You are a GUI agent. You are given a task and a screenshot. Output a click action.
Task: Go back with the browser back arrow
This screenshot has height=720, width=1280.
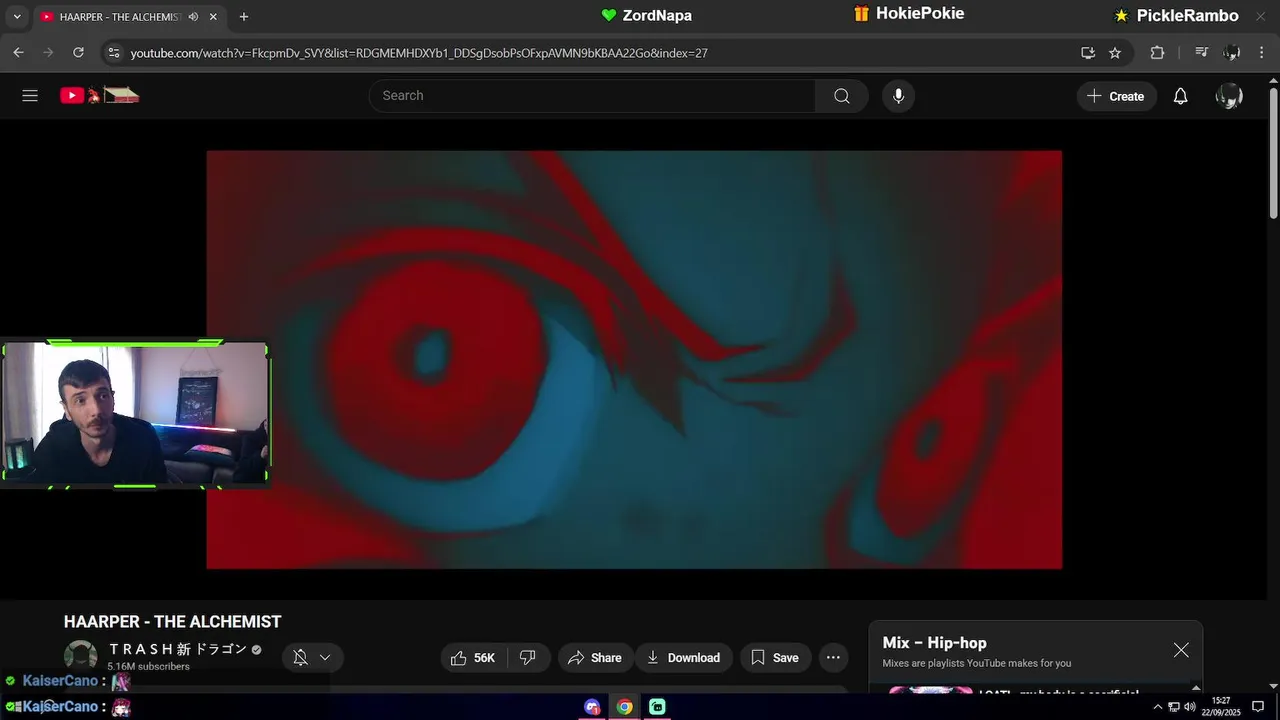click(18, 53)
